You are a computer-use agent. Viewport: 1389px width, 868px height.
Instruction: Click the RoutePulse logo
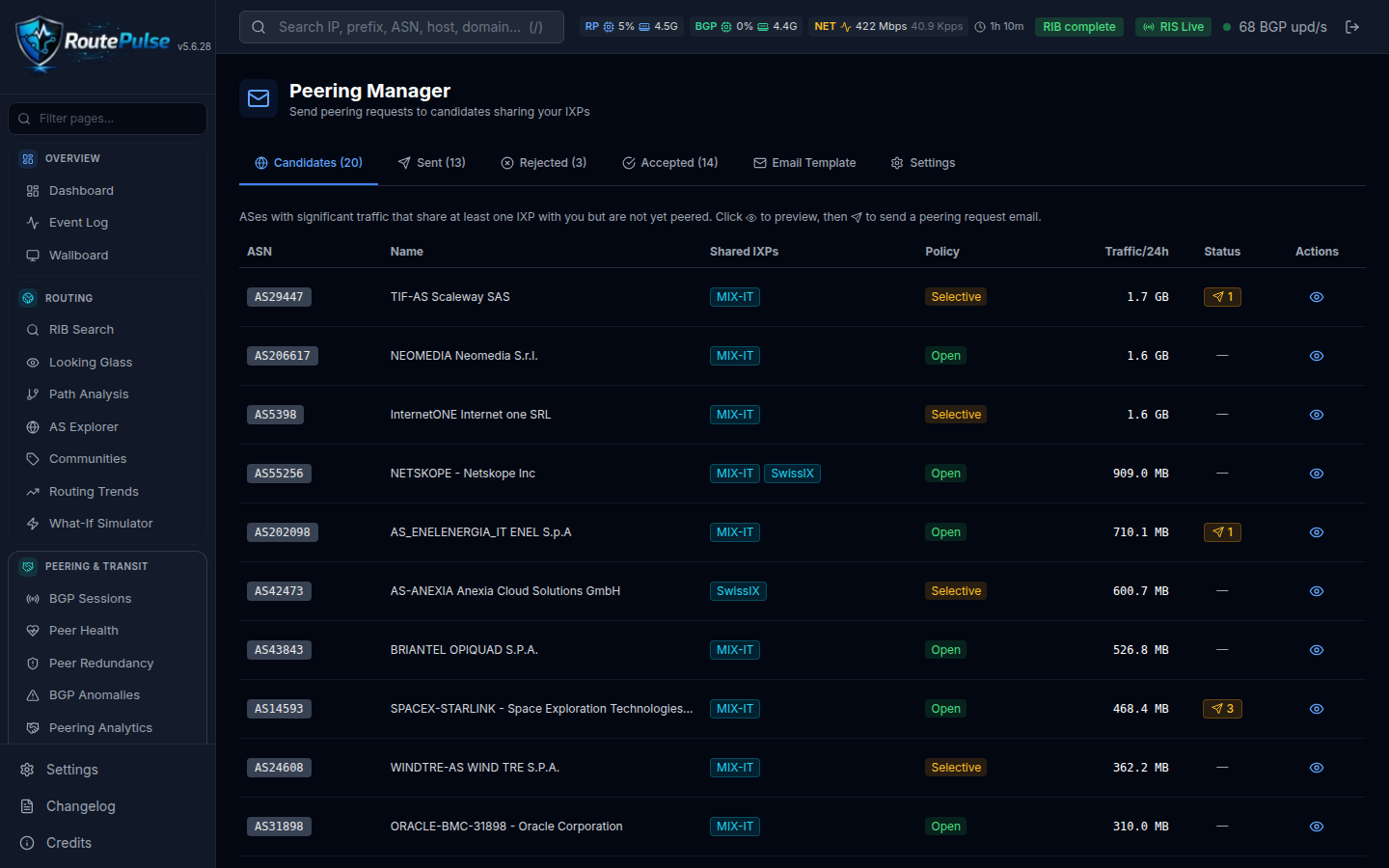pos(93,42)
